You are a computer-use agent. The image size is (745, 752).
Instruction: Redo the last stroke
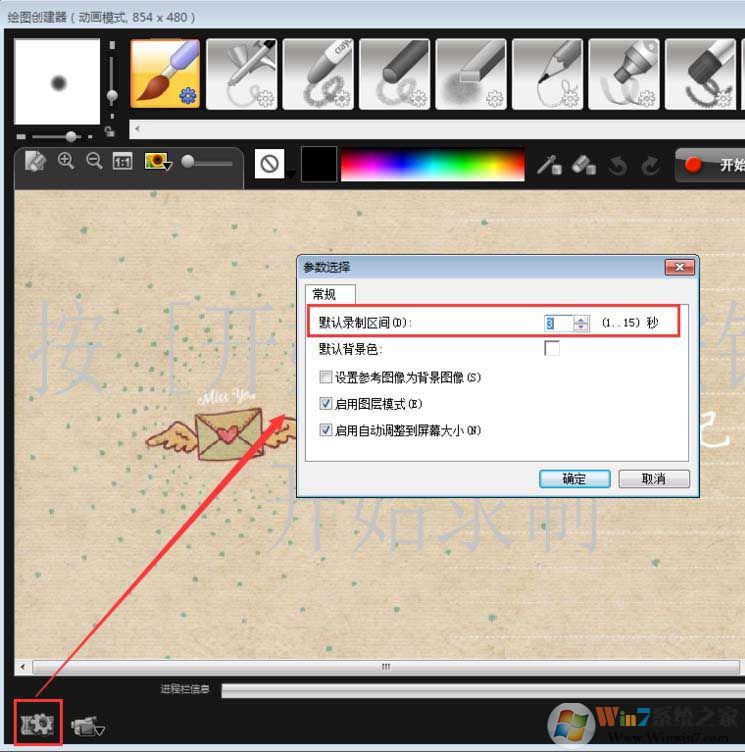[x=651, y=166]
